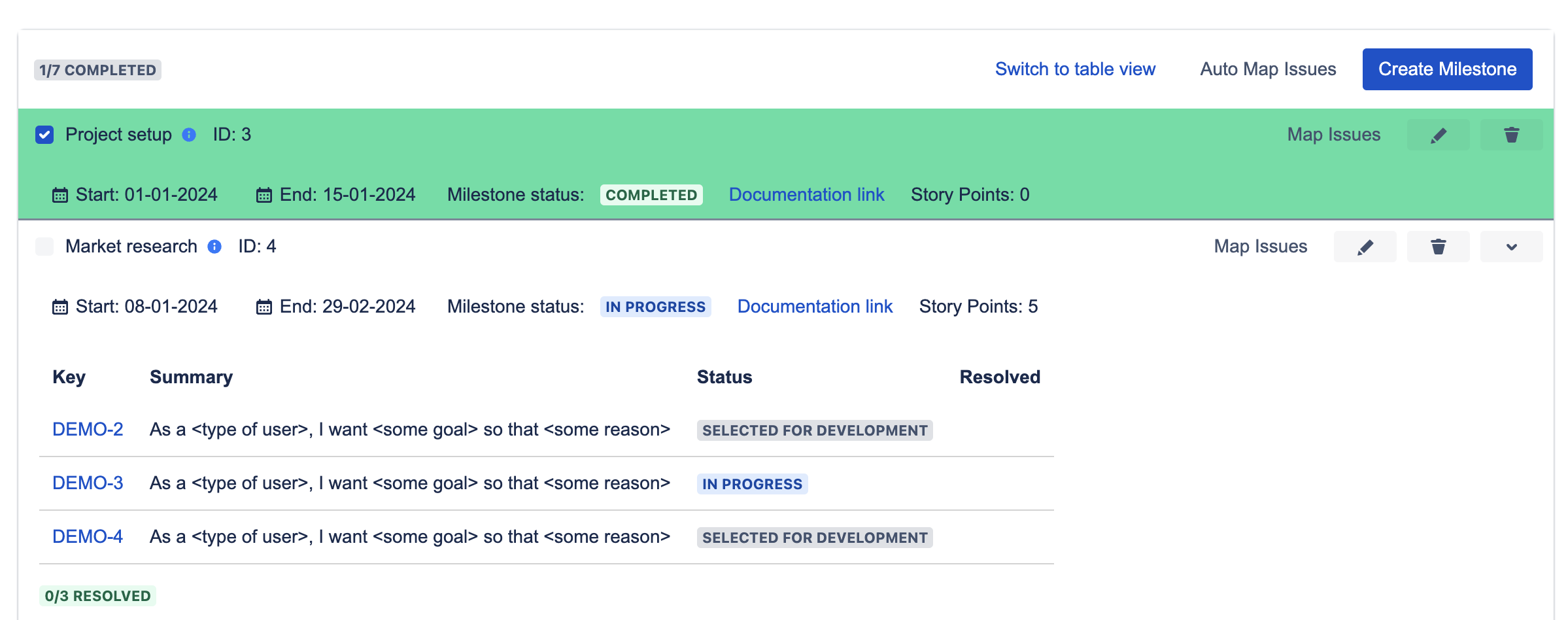
Task: Click the Create Milestone button
Action: point(1447,69)
